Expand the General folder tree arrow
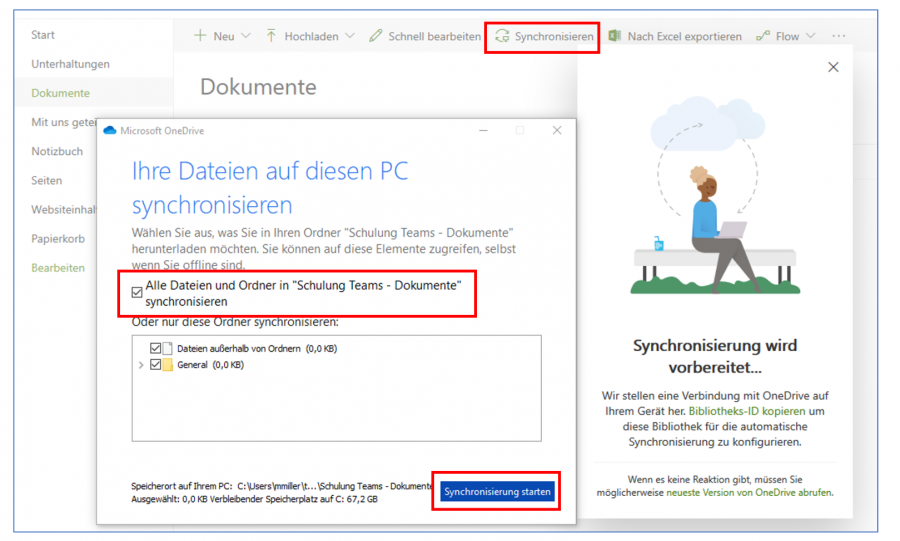 (141, 365)
